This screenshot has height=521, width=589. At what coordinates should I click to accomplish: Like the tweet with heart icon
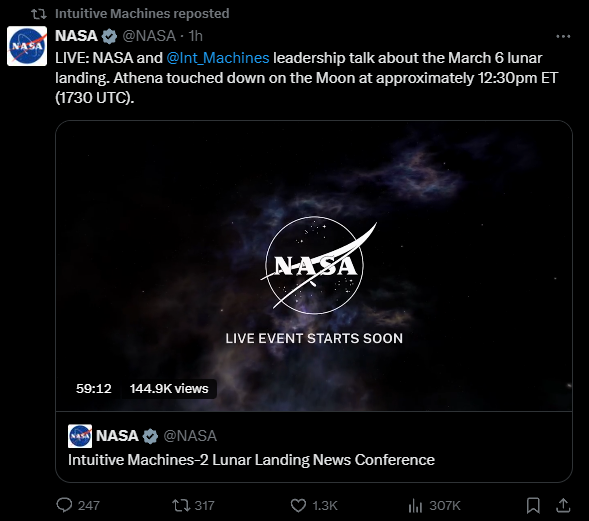[x=298, y=506]
